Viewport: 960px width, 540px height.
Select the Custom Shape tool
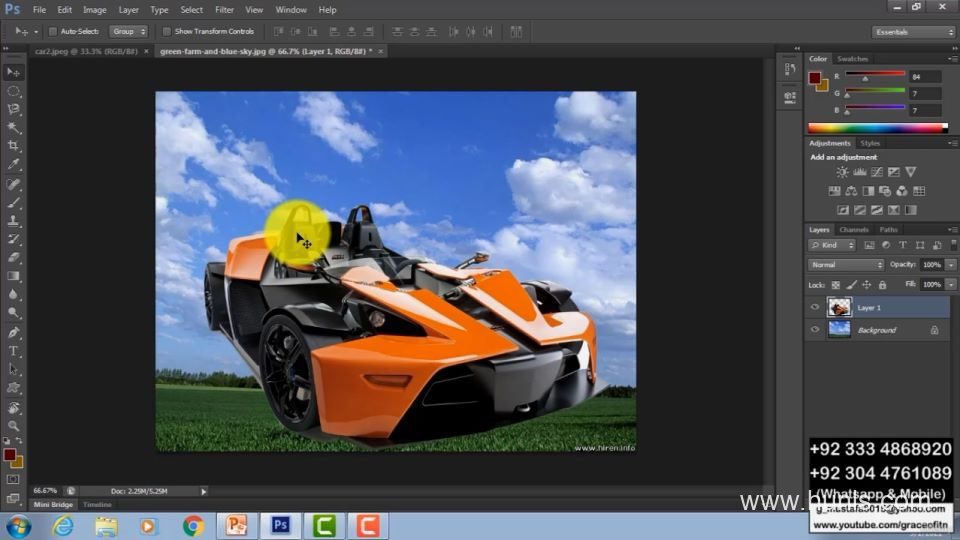13,388
